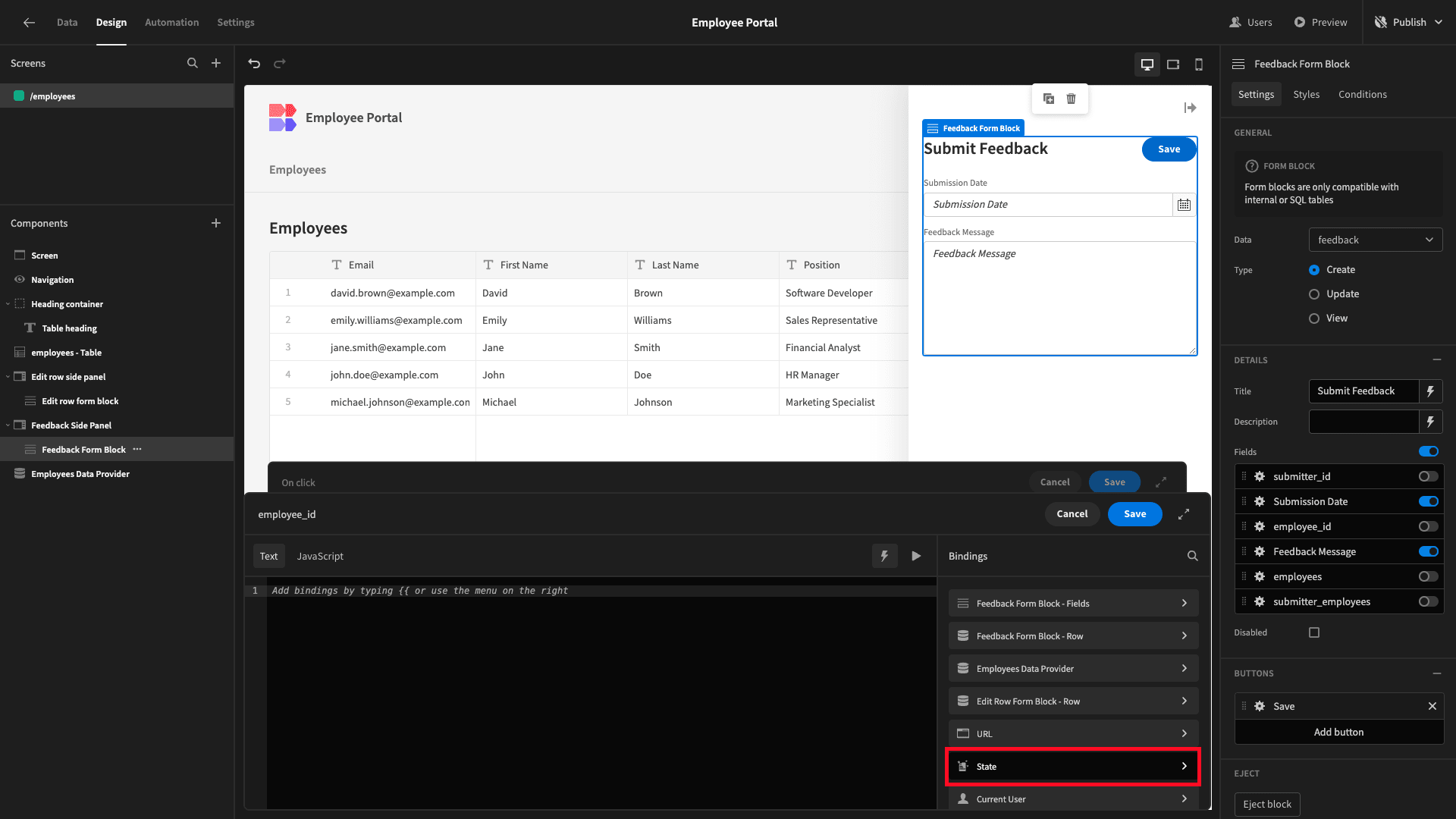
Task: Collapse the DETAILS section
Action: point(1437,359)
